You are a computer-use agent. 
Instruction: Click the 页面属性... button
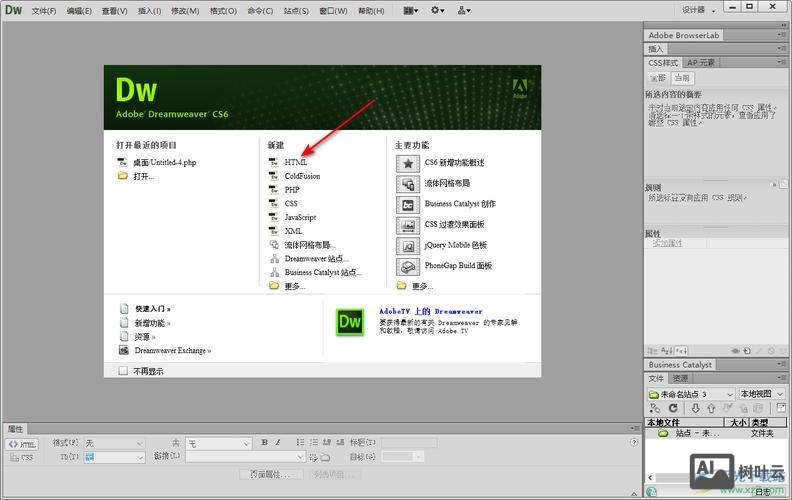click(271, 474)
